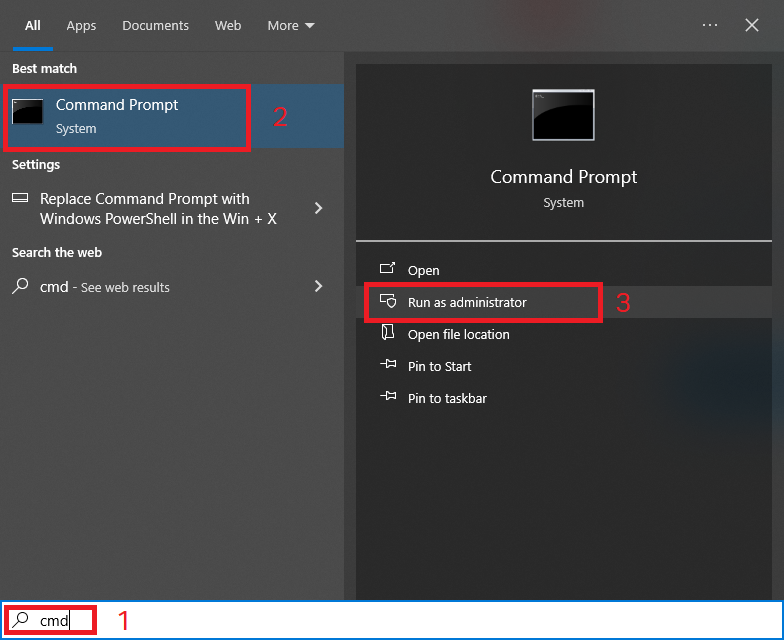The height and width of the screenshot is (640, 784).
Task: Click the pin icon beside Pin to taskbar
Action: pyautogui.click(x=388, y=396)
